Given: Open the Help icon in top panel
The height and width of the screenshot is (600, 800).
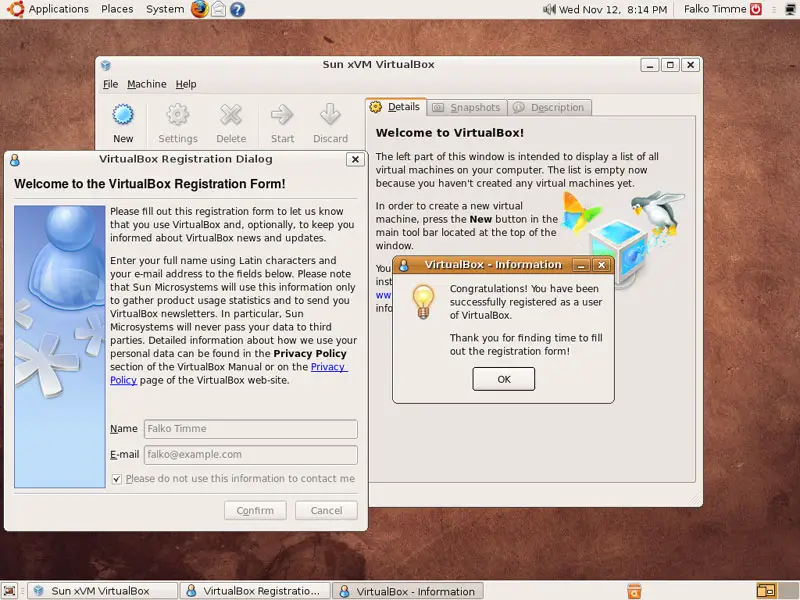Looking at the screenshot, I should point(237,9).
